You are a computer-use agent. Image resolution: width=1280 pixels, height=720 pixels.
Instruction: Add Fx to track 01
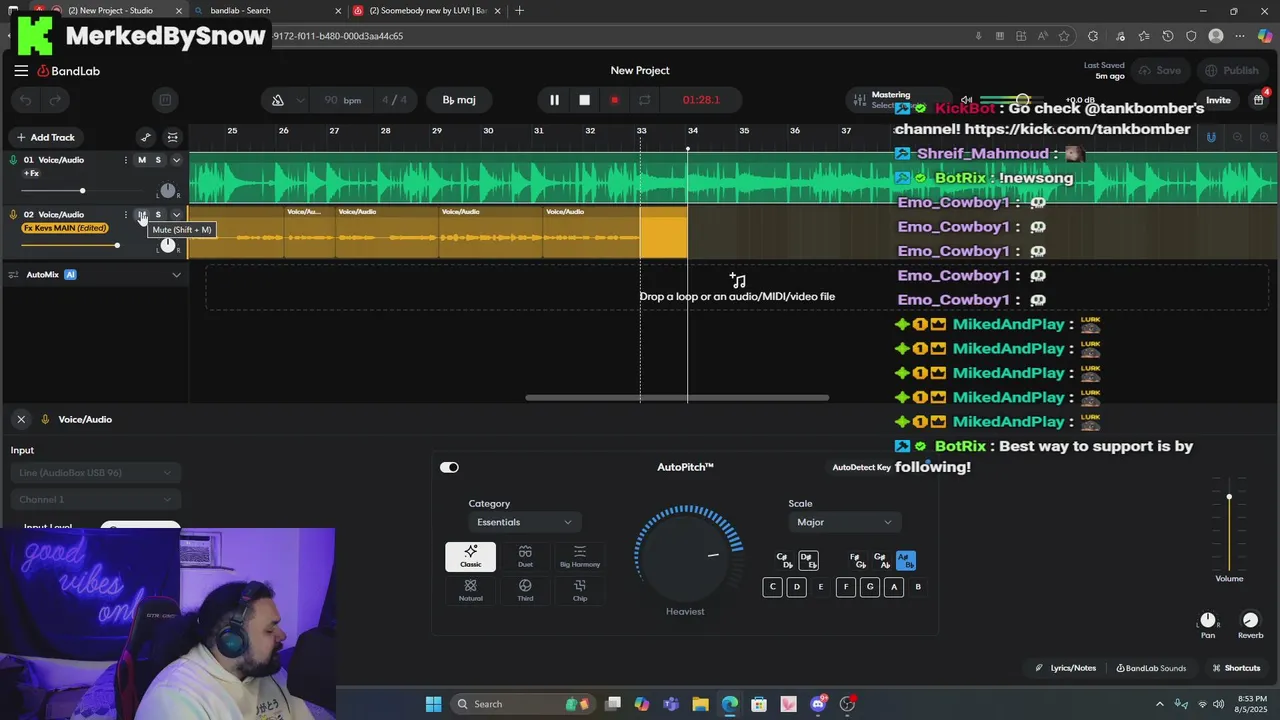point(31,174)
